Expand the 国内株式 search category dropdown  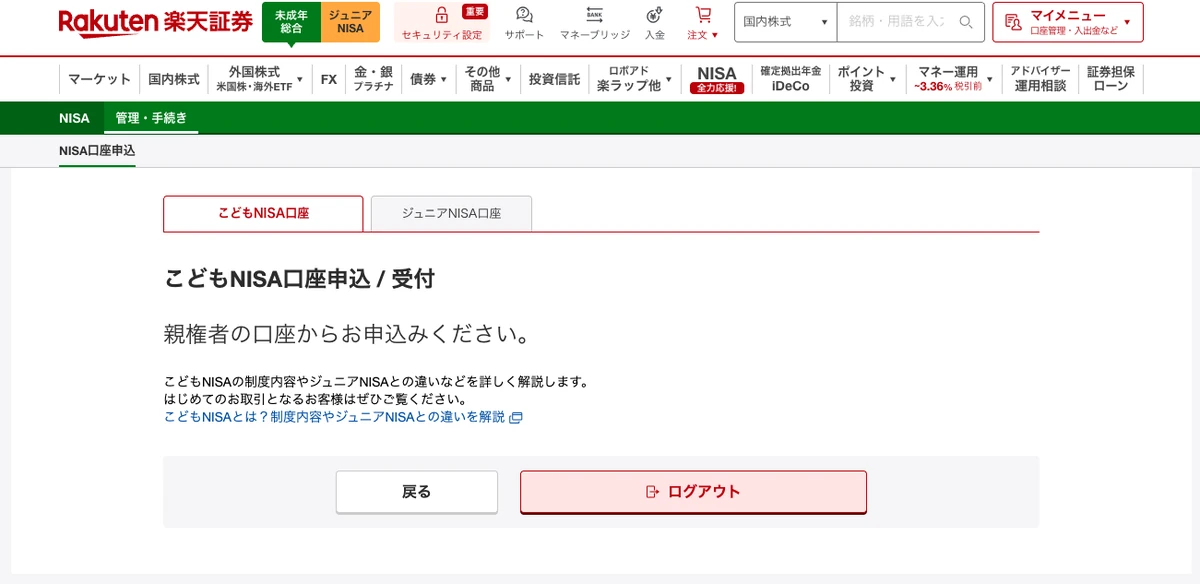point(786,22)
